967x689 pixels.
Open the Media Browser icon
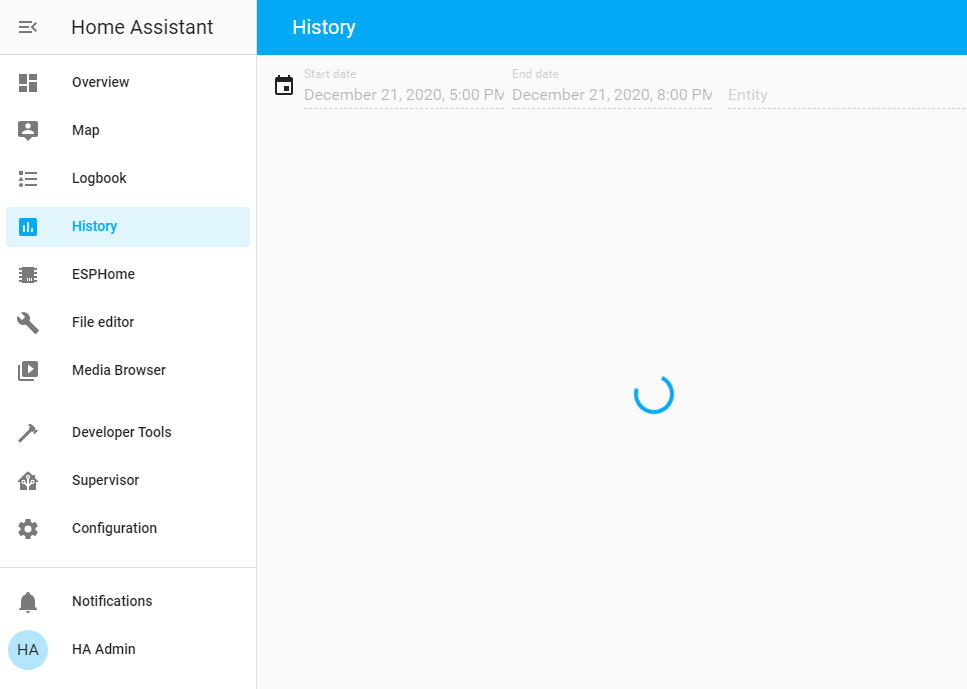(28, 370)
